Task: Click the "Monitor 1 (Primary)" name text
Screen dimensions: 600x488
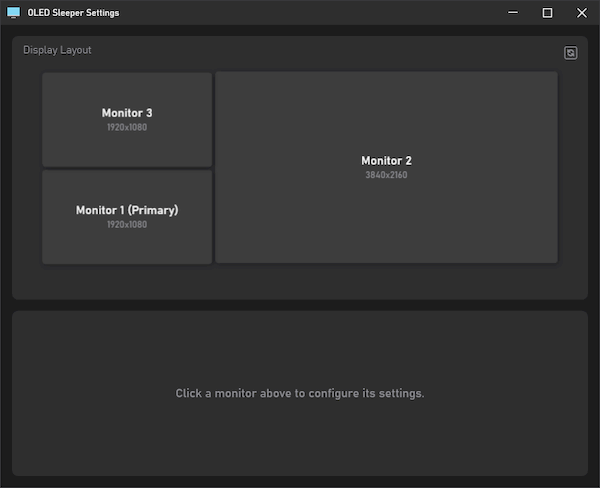Action: click(x=127, y=211)
